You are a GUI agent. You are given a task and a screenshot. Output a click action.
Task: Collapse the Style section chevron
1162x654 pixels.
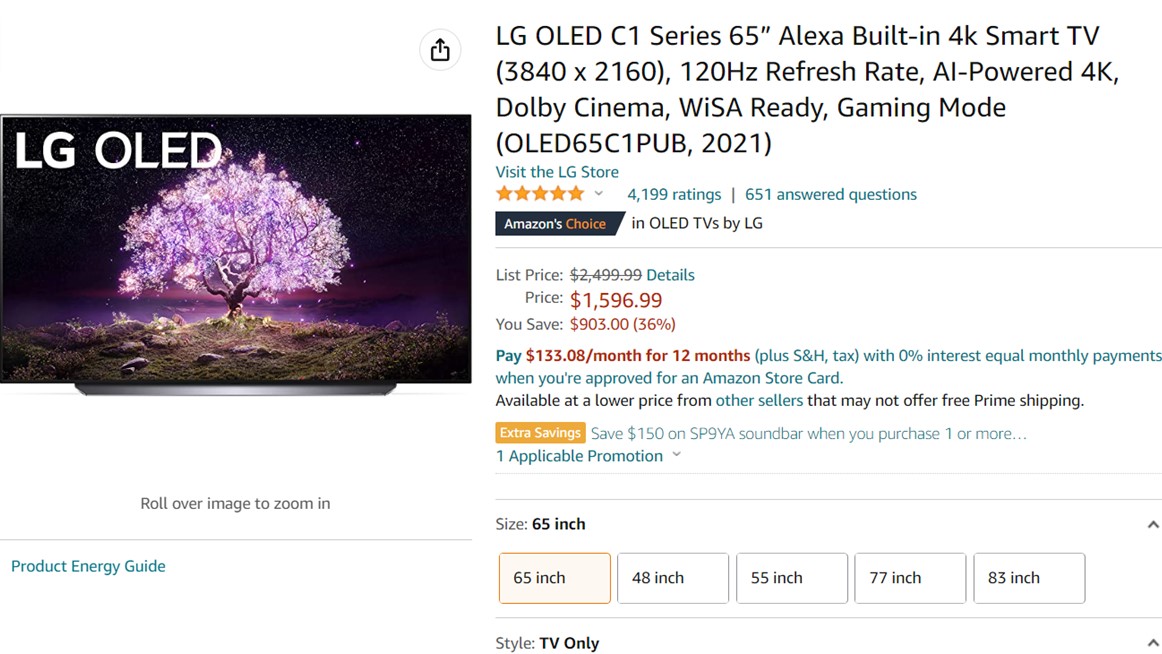(1152, 643)
